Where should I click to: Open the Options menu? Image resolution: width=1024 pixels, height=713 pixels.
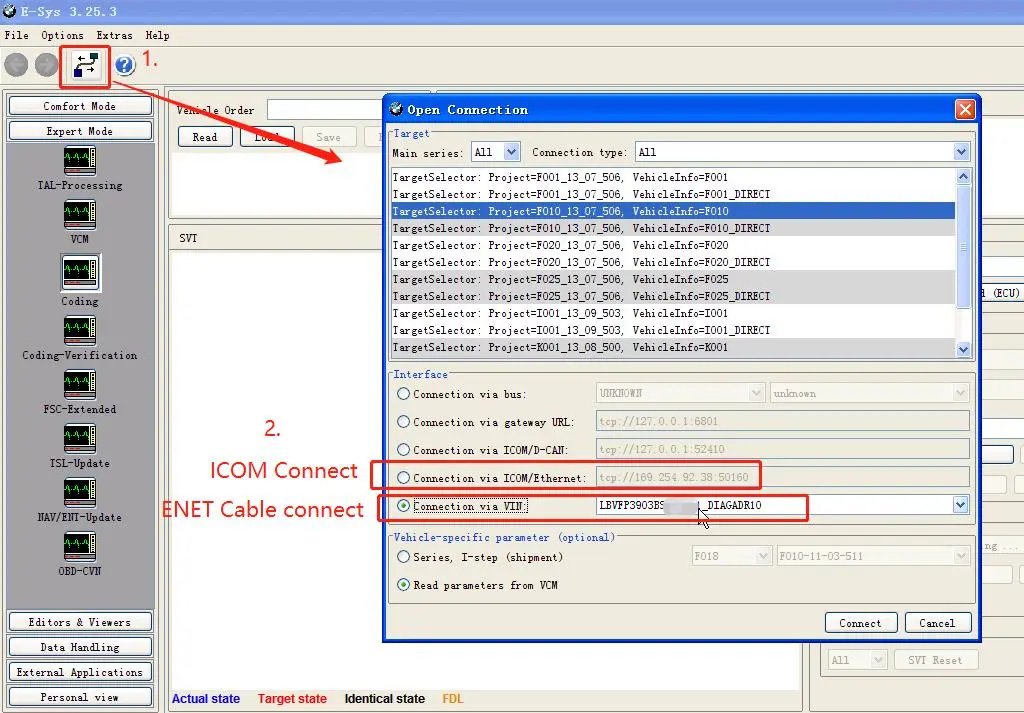pyautogui.click(x=62, y=35)
